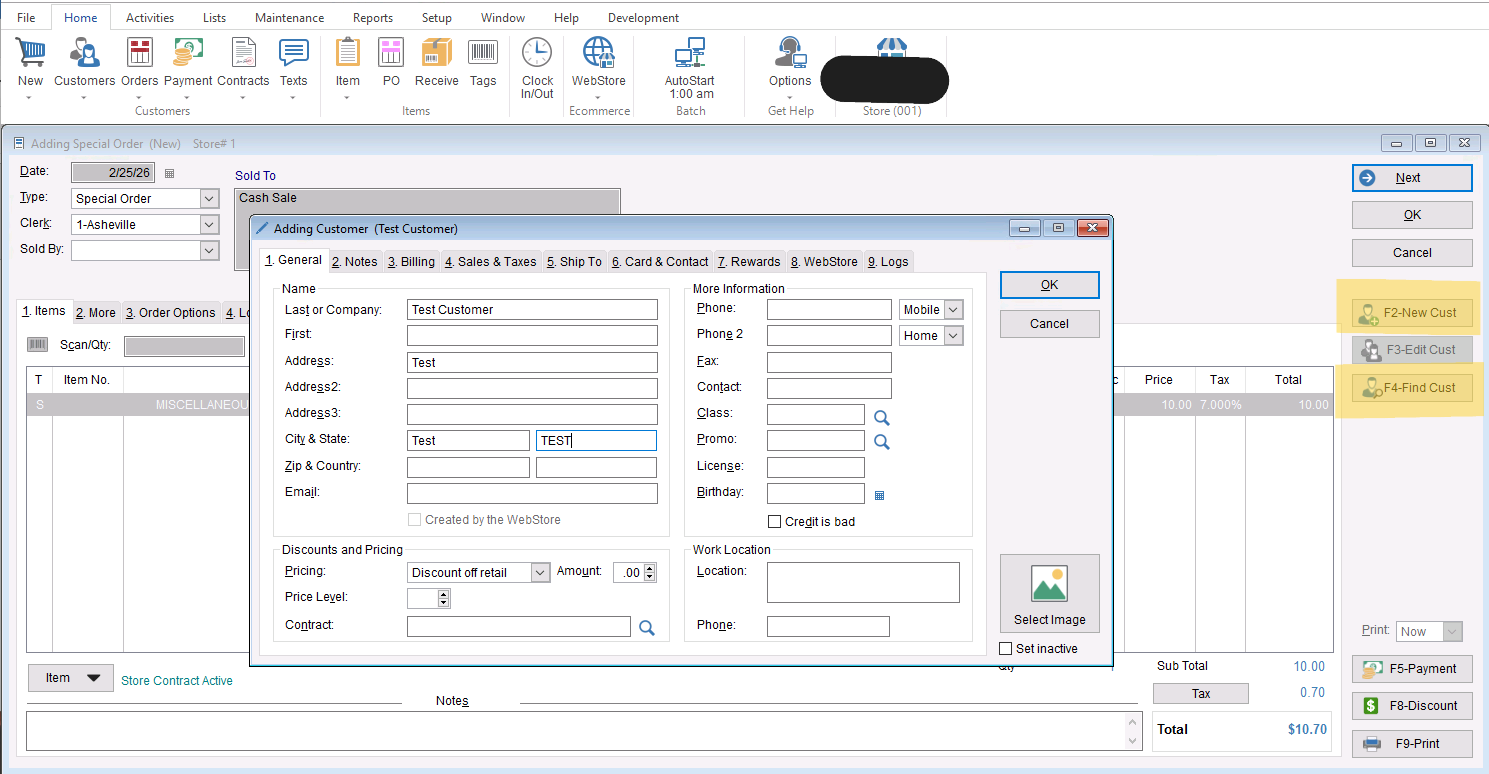Click the Select Image button
This screenshot has width=1489, height=774.
[x=1049, y=594]
